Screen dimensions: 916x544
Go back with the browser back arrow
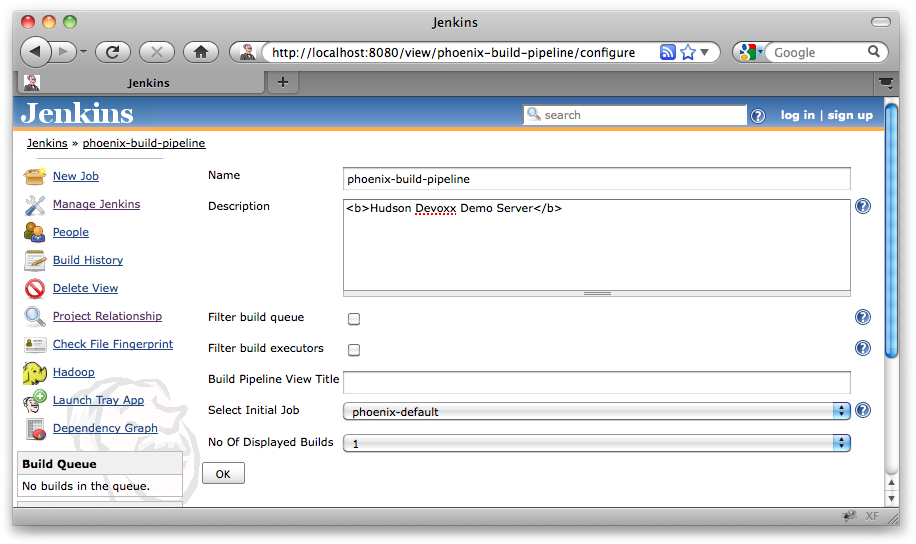[x=35, y=52]
